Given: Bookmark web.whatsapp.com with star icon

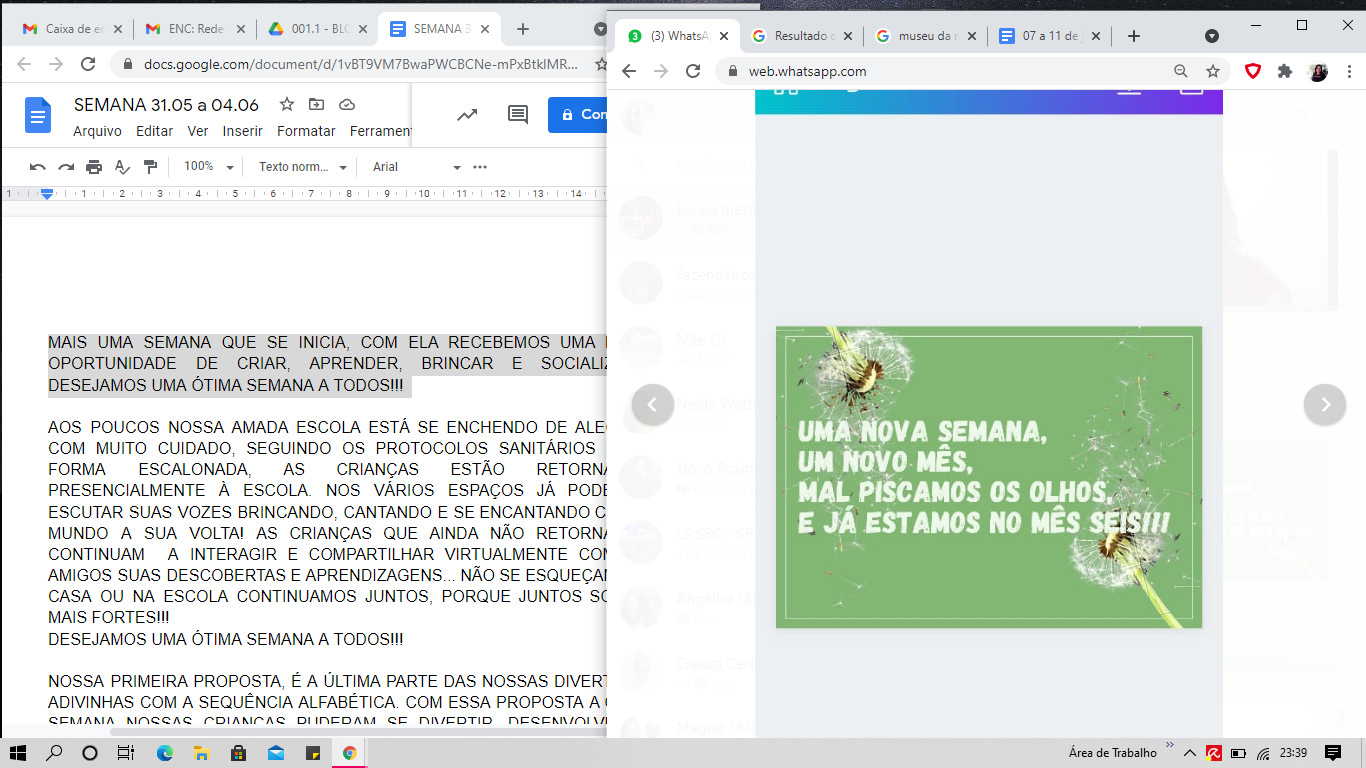Looking at the screenshot, I should [x=1213, y=71].
